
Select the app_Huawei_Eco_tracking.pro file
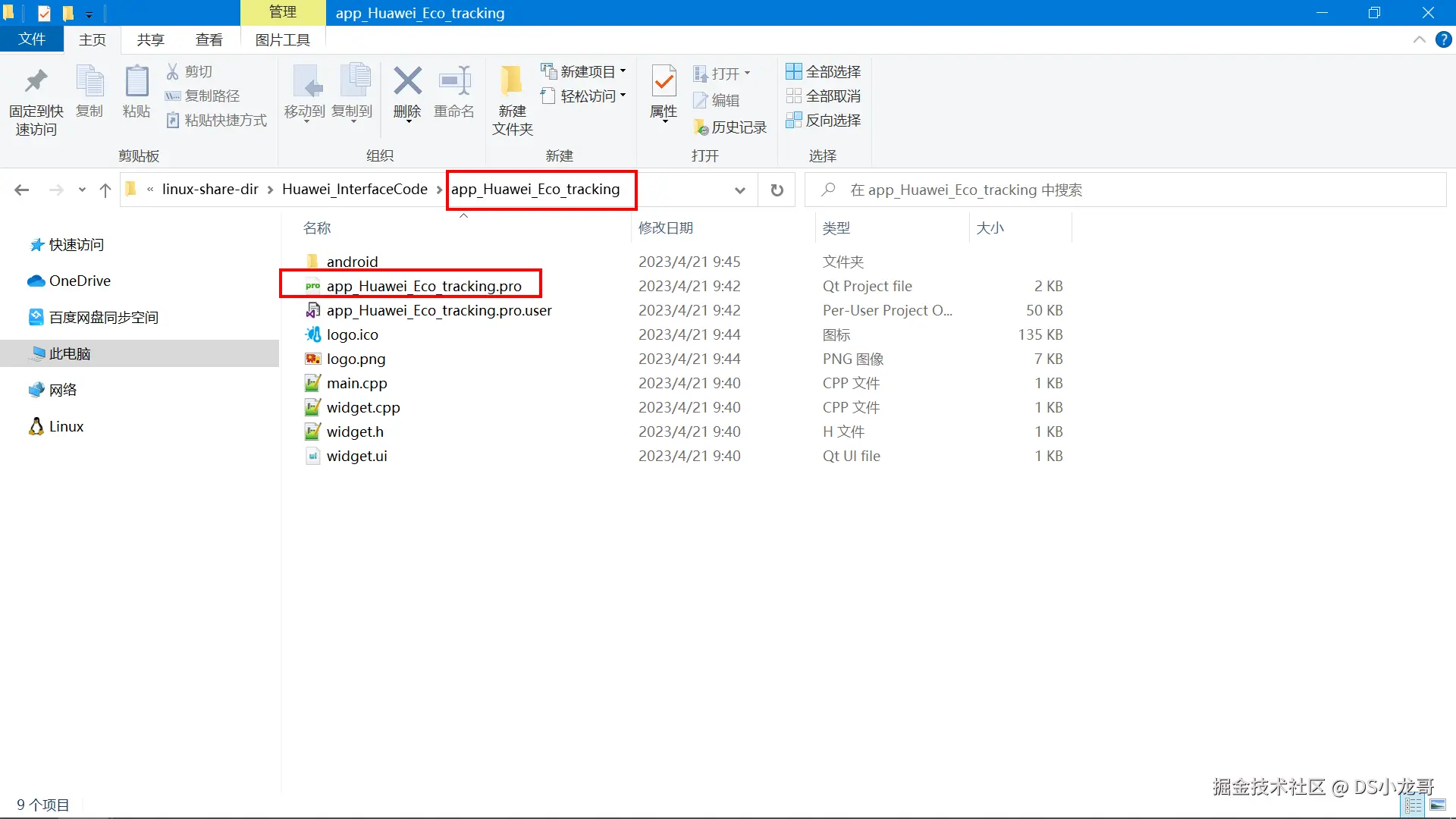coord(423,286)
